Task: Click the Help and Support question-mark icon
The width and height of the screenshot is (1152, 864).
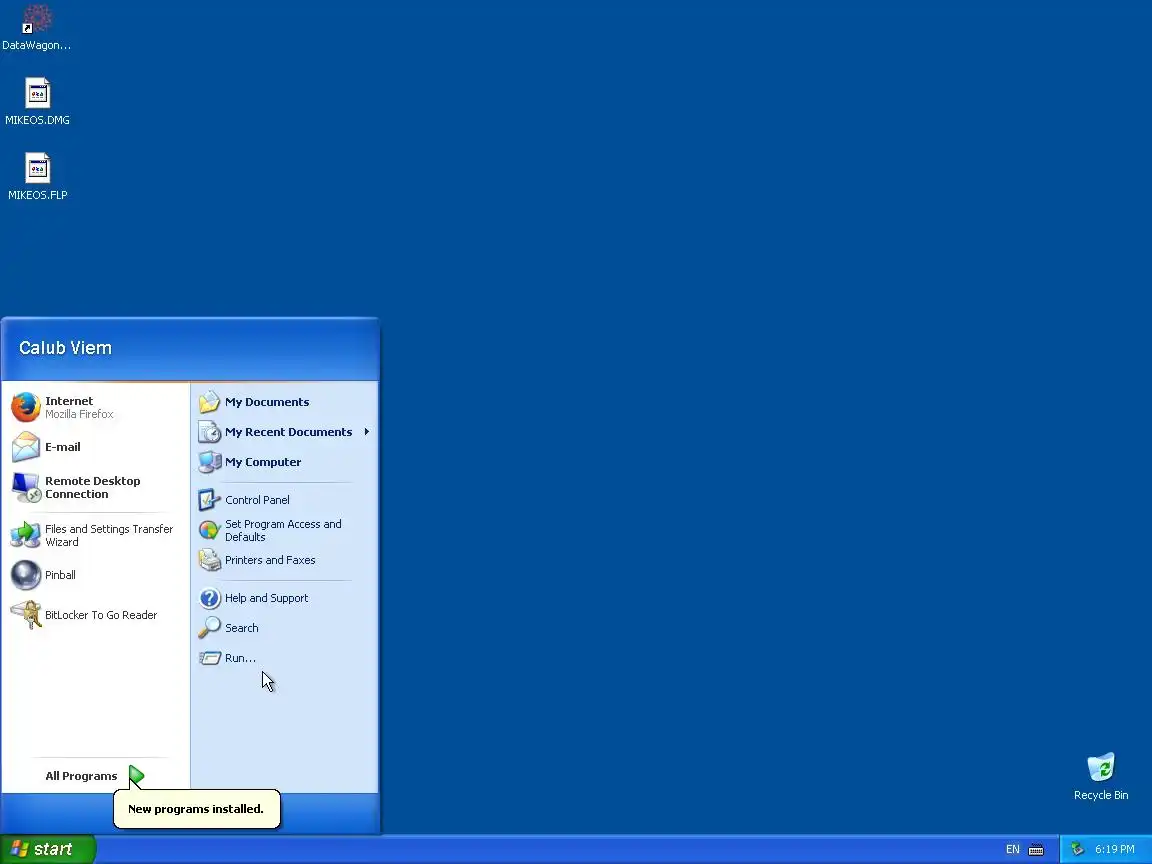Action: [x=209, y=598]
